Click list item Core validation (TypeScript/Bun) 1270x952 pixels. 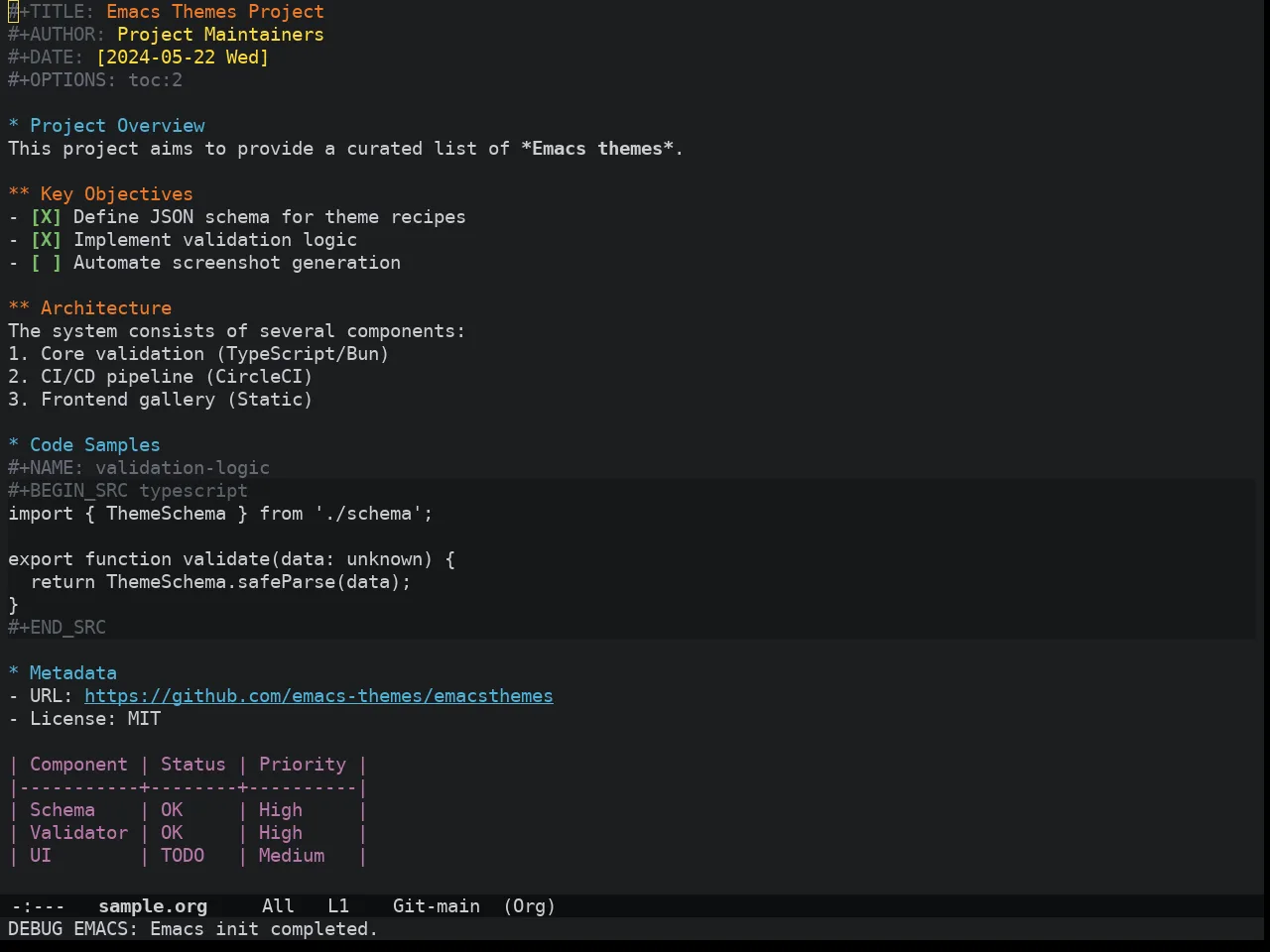(198, 354)
